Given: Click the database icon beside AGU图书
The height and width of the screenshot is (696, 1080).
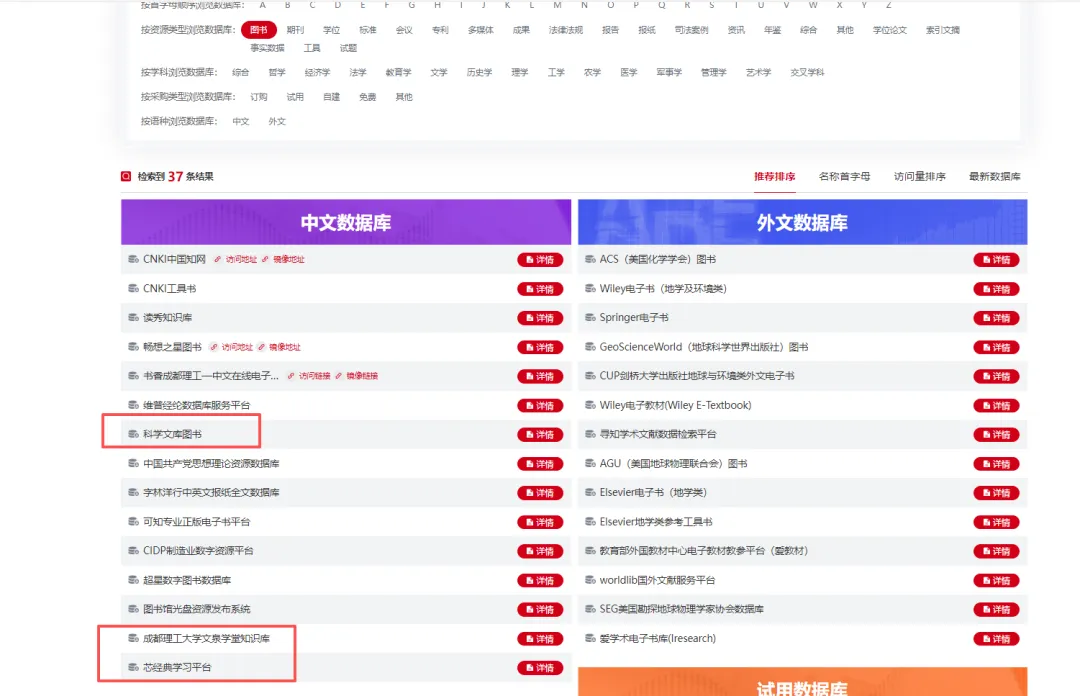Looking at the screenshot, I should [590, 463].
